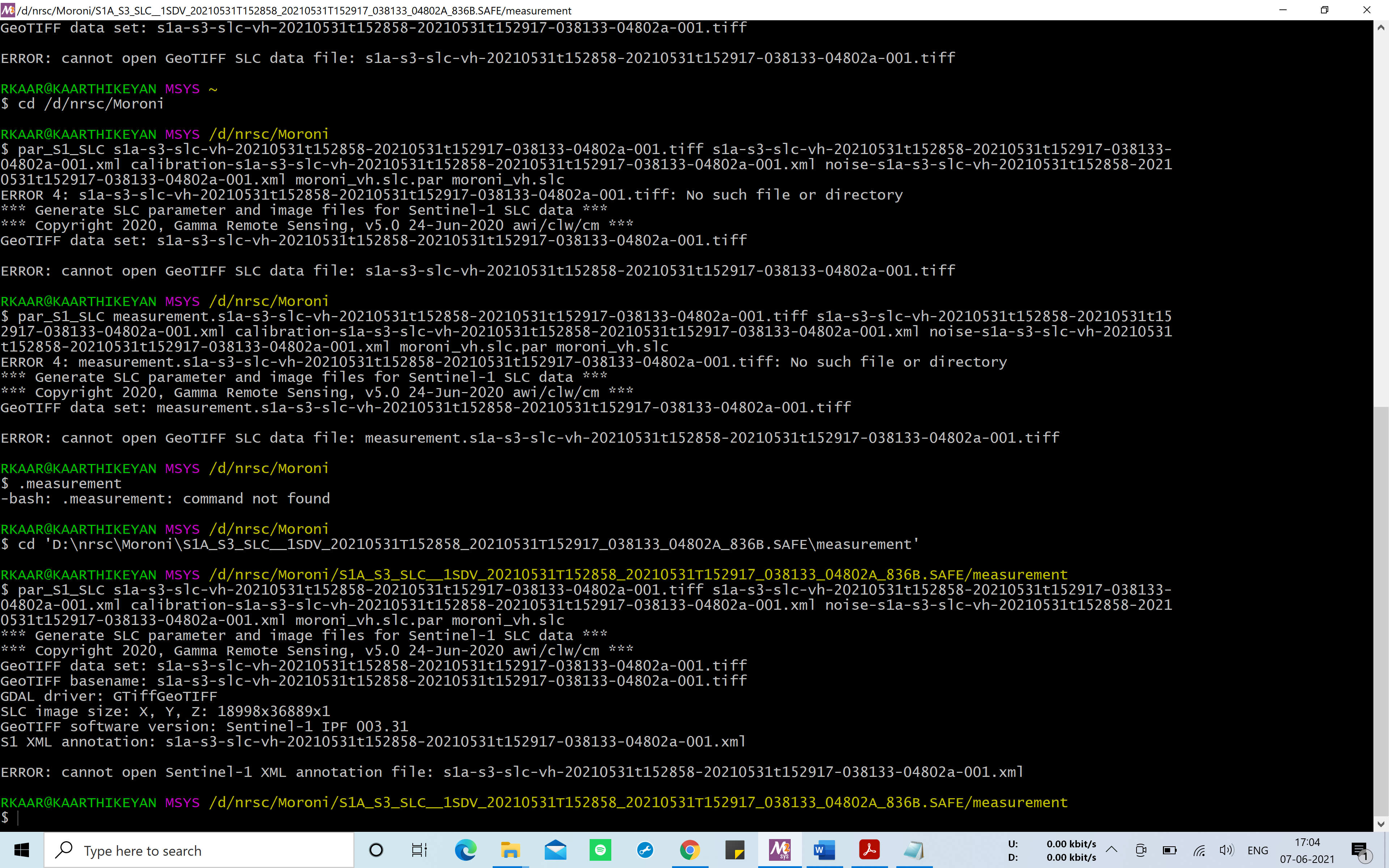Open Notepad icon on taskbar
The width and height of the screenshot is (1389, 868).
914,850
